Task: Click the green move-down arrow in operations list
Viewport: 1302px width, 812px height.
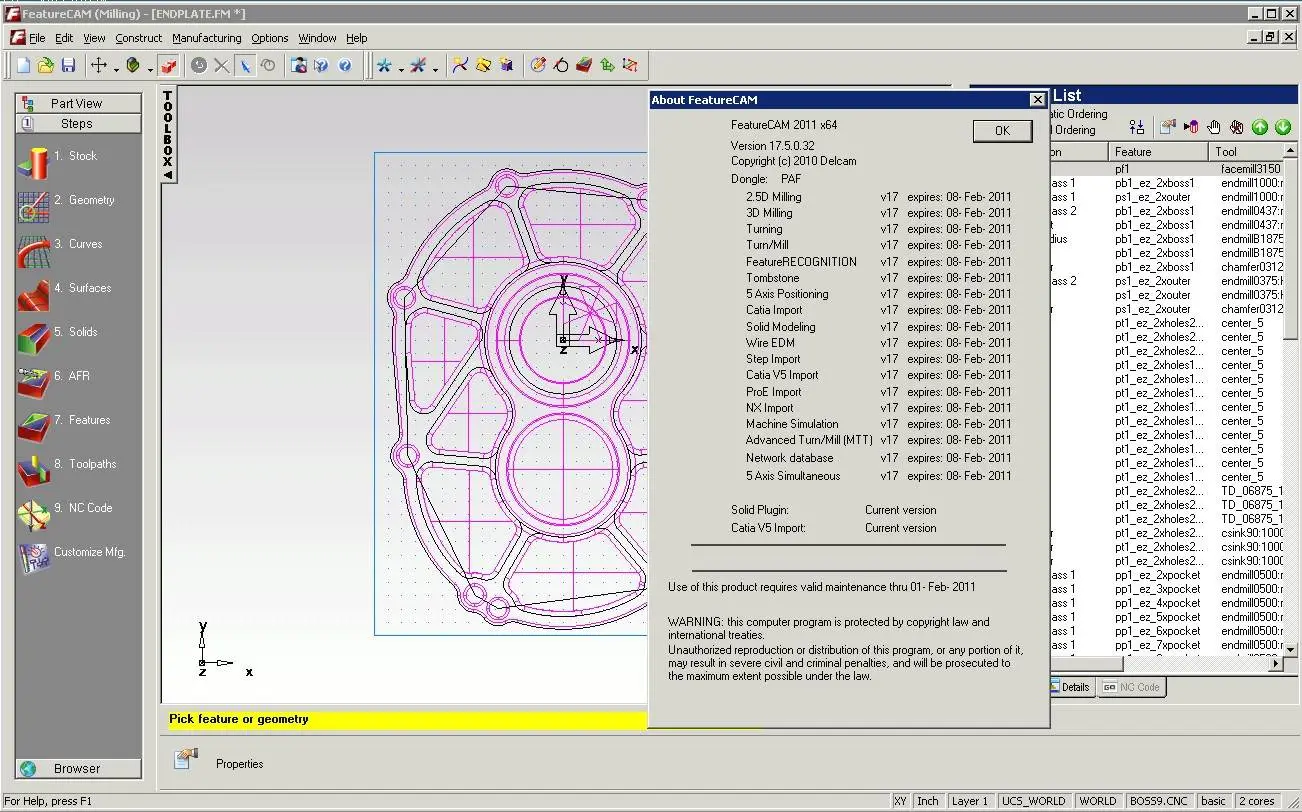Action: 1282,127
